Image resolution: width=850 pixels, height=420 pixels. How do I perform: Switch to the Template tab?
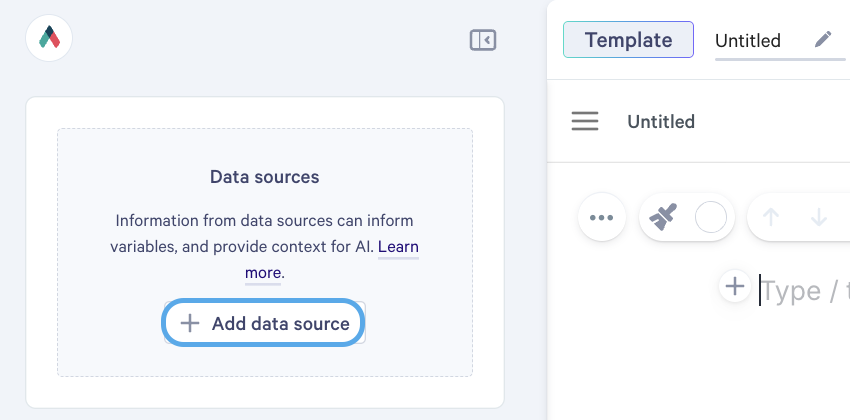628,40
